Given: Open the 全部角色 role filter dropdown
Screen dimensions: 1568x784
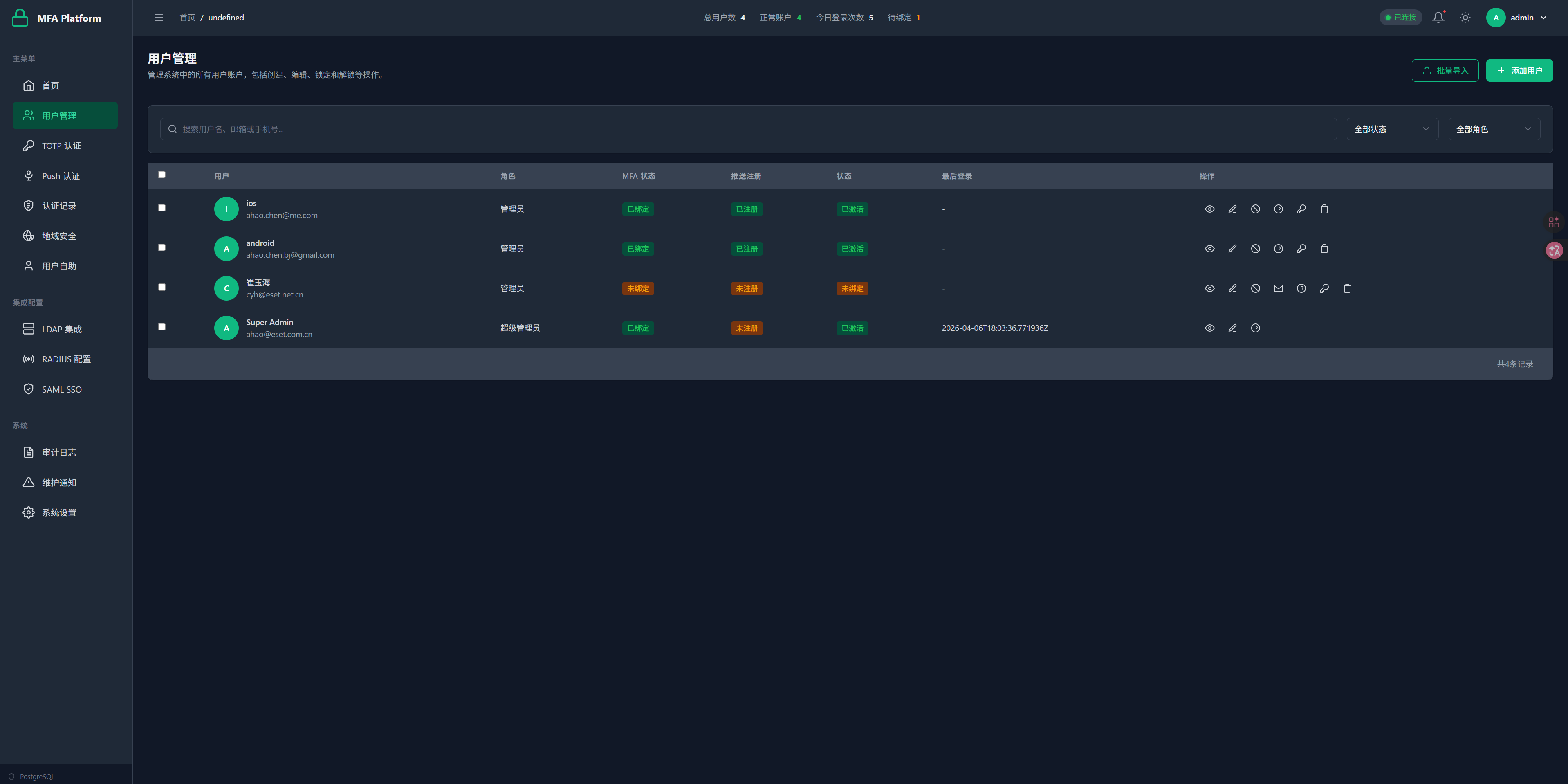Looking at the screenshot, I should click(x=1494, y=129).
